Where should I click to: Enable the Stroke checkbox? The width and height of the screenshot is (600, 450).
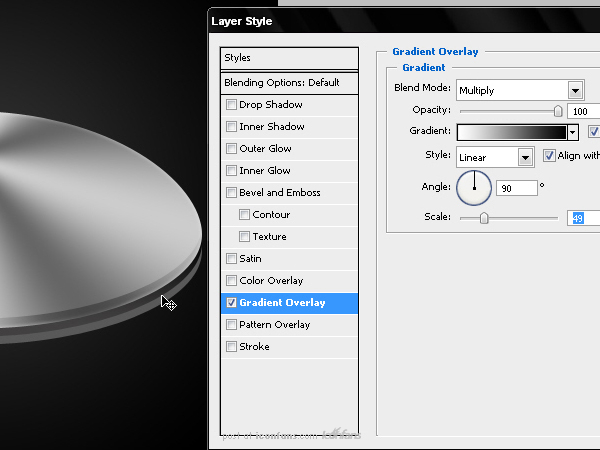pyautogui.click(x=231, y=346)
